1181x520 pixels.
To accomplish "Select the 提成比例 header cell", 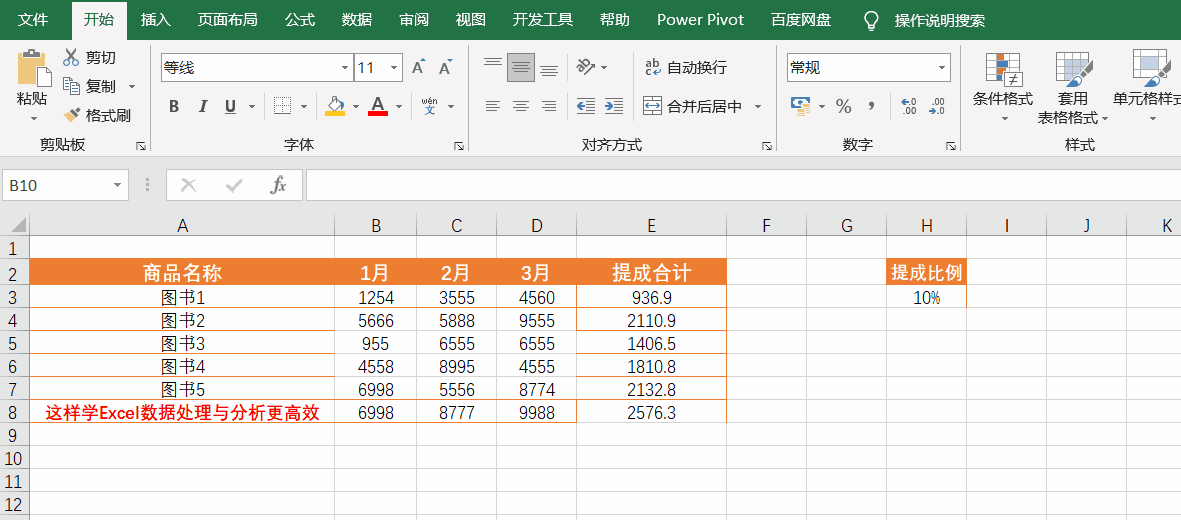I will (x=926, y=272).
